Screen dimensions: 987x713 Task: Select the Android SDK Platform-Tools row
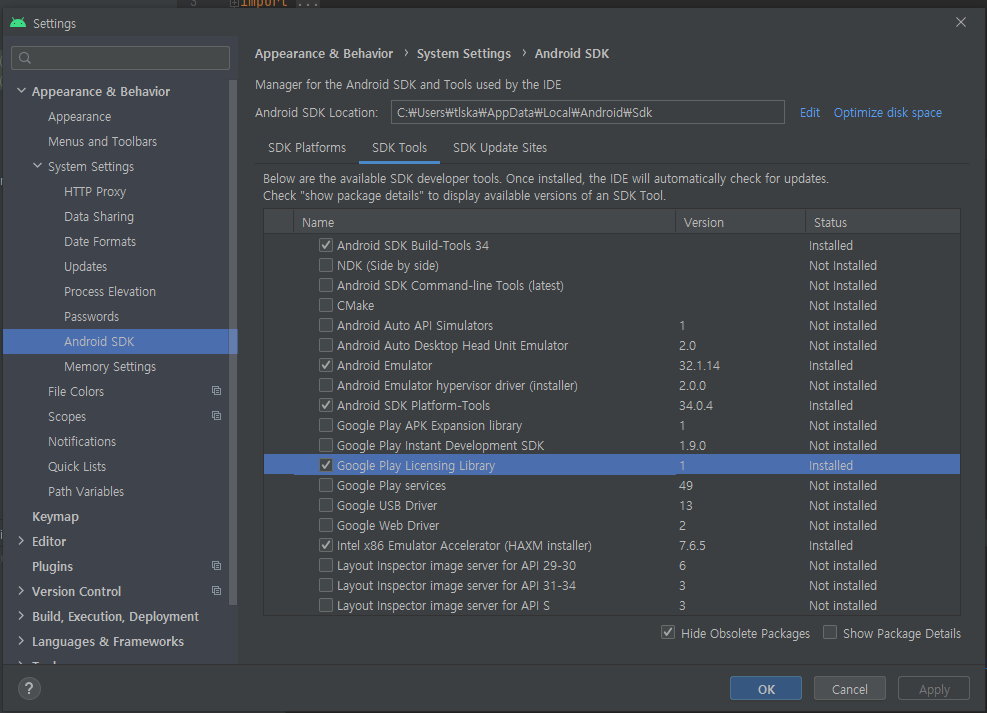pyautogui.click(x=612, y=405)
